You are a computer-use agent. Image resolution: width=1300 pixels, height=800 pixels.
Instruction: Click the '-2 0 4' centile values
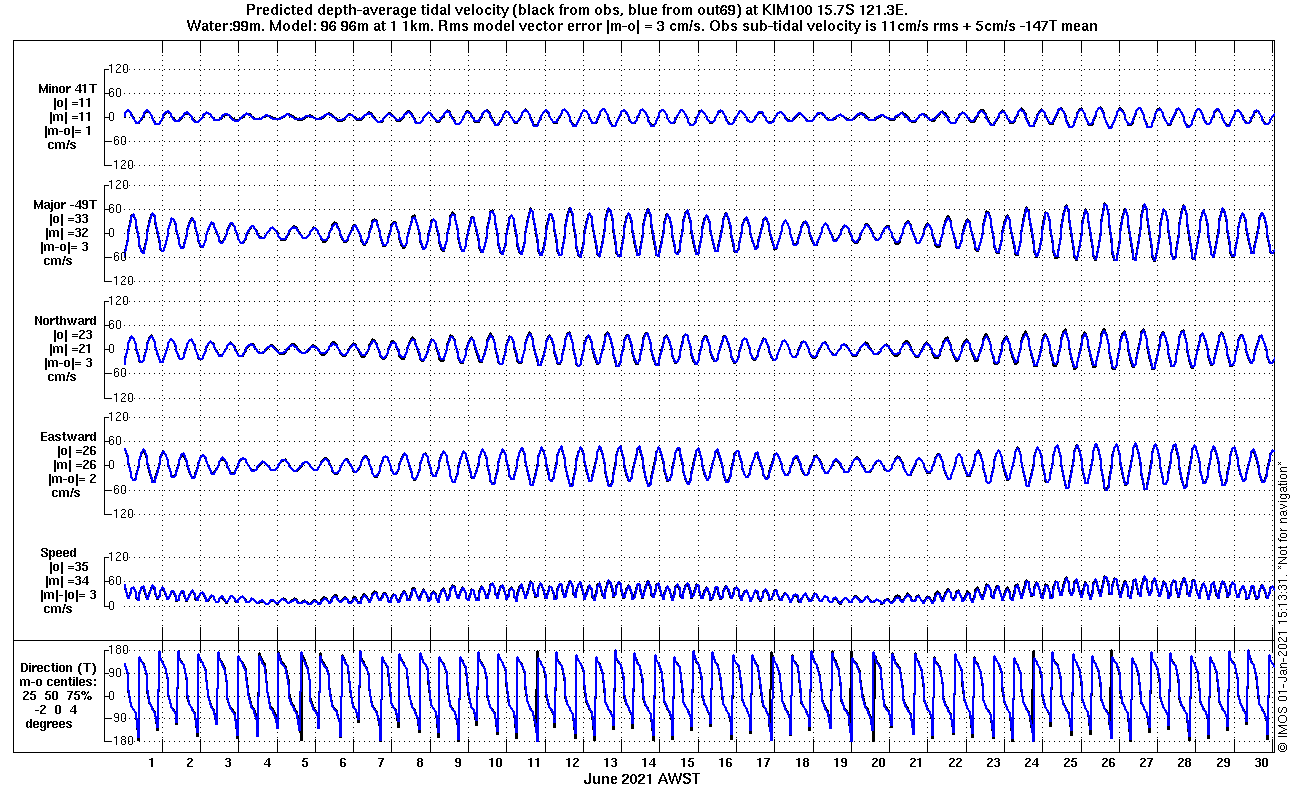[57, 709]
